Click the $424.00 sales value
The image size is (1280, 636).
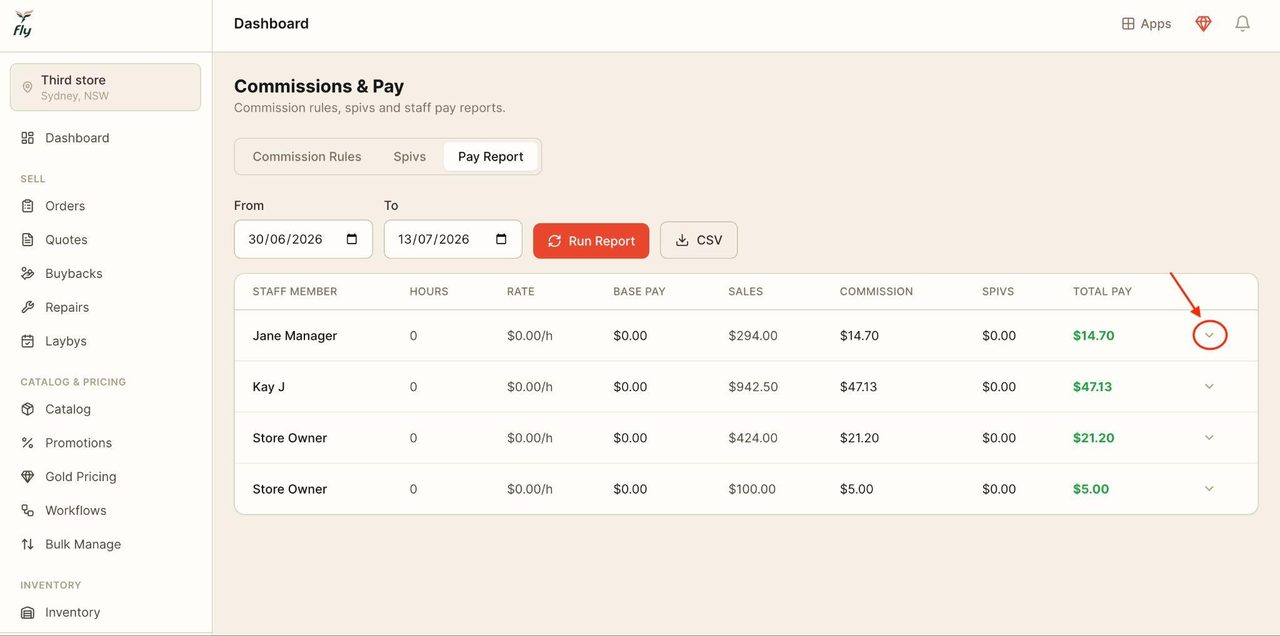click(753, 438)
